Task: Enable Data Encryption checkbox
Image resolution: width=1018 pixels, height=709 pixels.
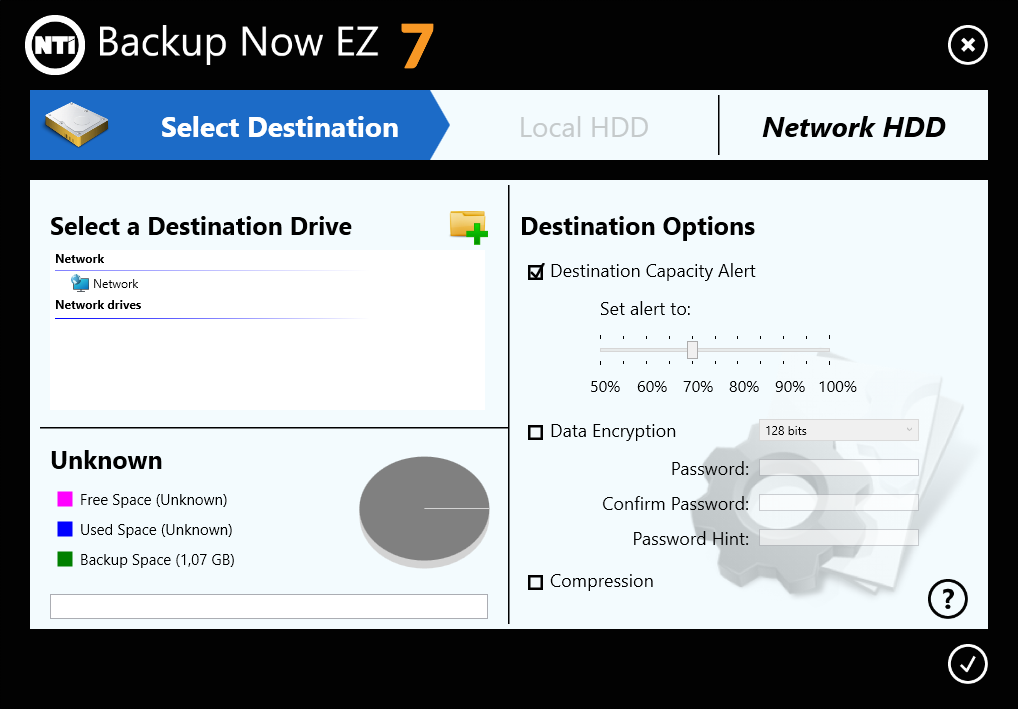Action: pos(536,432)
